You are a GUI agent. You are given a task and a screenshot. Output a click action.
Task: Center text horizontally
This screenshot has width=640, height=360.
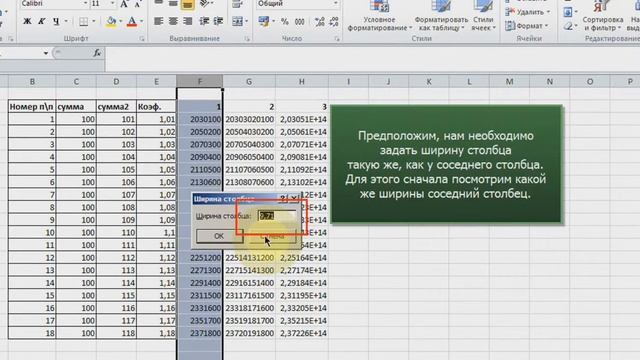[x=173, y=21]
